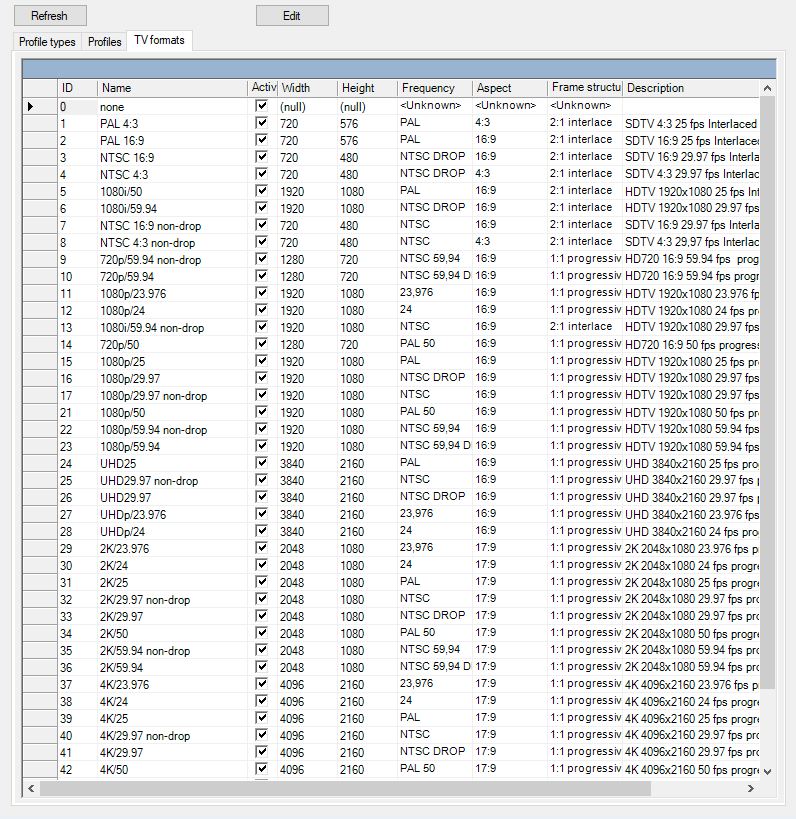The width and height of the screenshot is (796, 819).
Task: Click the '<Unknown>' Frequency cell of row none
Action: [x=435, y=107]
